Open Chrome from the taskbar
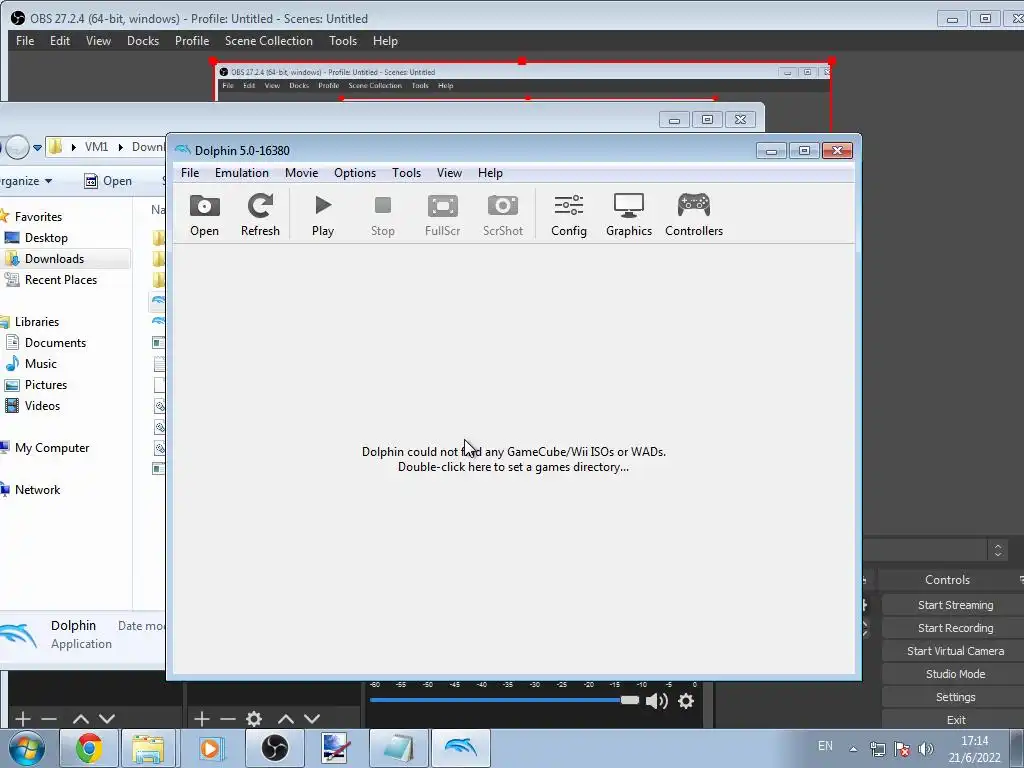This screenshot has height=768, width=1024. pos(88,748)
